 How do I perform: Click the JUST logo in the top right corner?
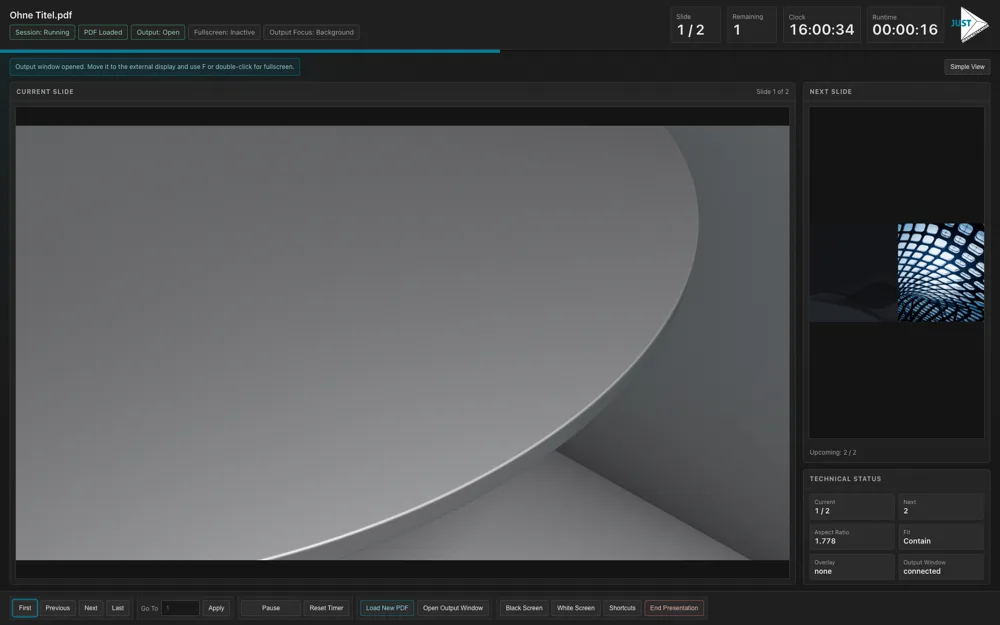point(968,24)
